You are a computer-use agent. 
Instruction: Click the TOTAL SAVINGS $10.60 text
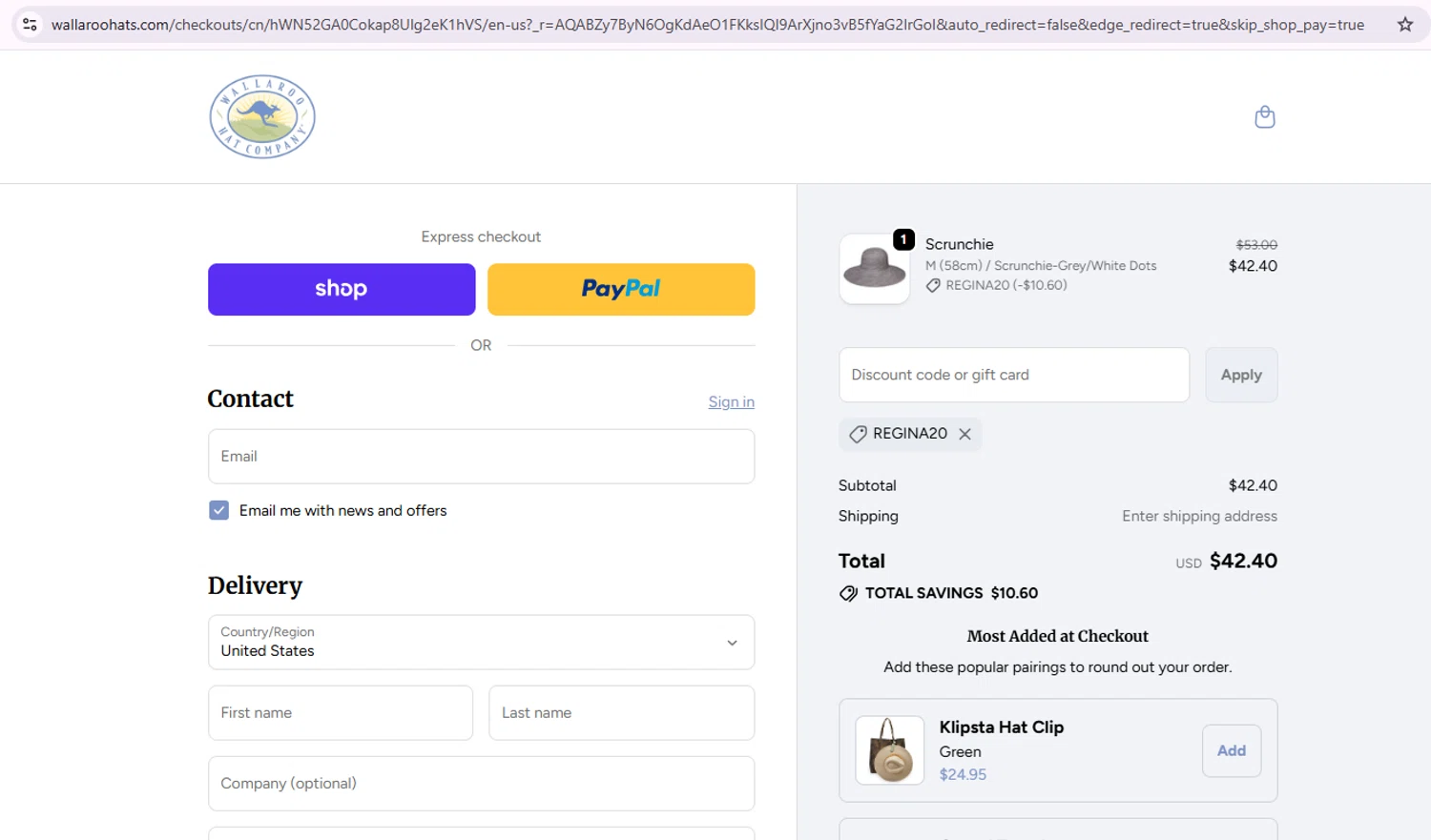(951, 593)
